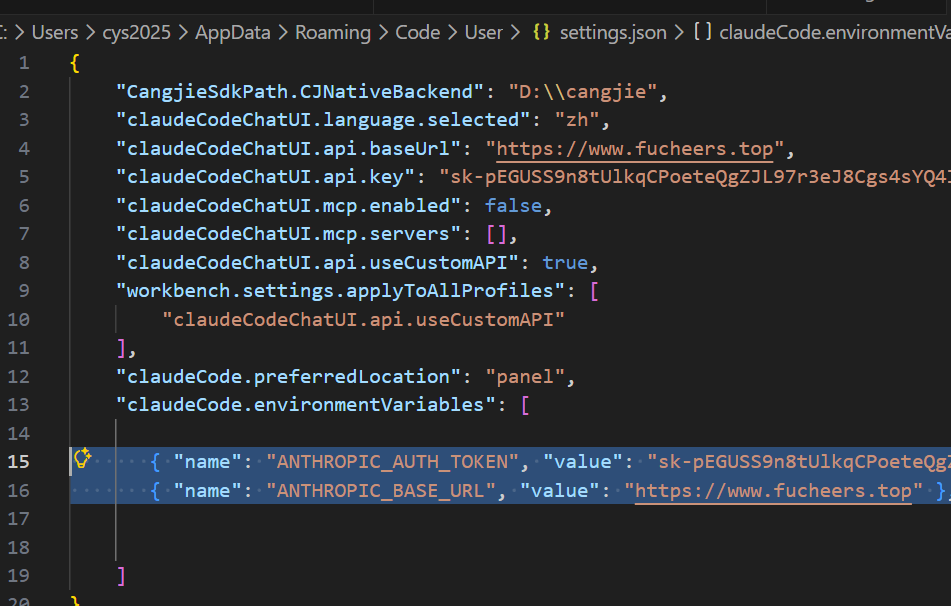Click the token value on line 15
The width and height of the screenshot is (951, 606).
(x=798, y=462)
